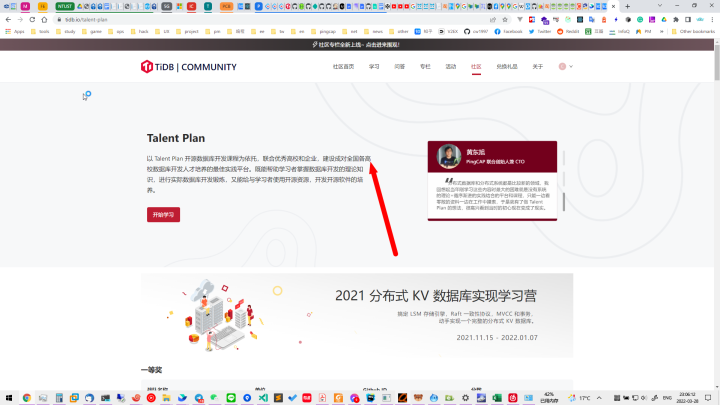Screen dimensions: 720x405
Task: Open the InfoQ bookmark
Action: pyautogui.click(x=619, y=32)
